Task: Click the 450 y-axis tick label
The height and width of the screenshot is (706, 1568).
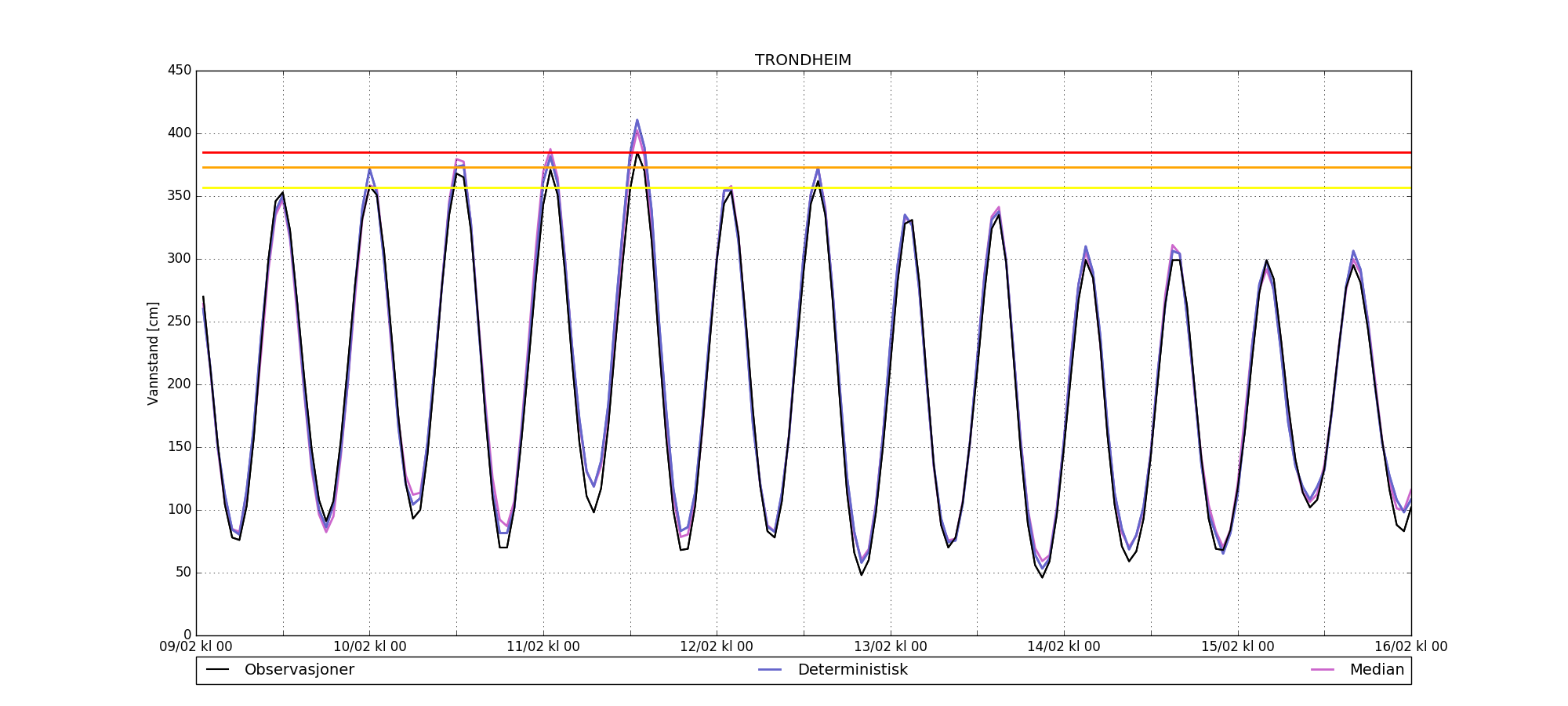Action: click(x=180, y=71)
